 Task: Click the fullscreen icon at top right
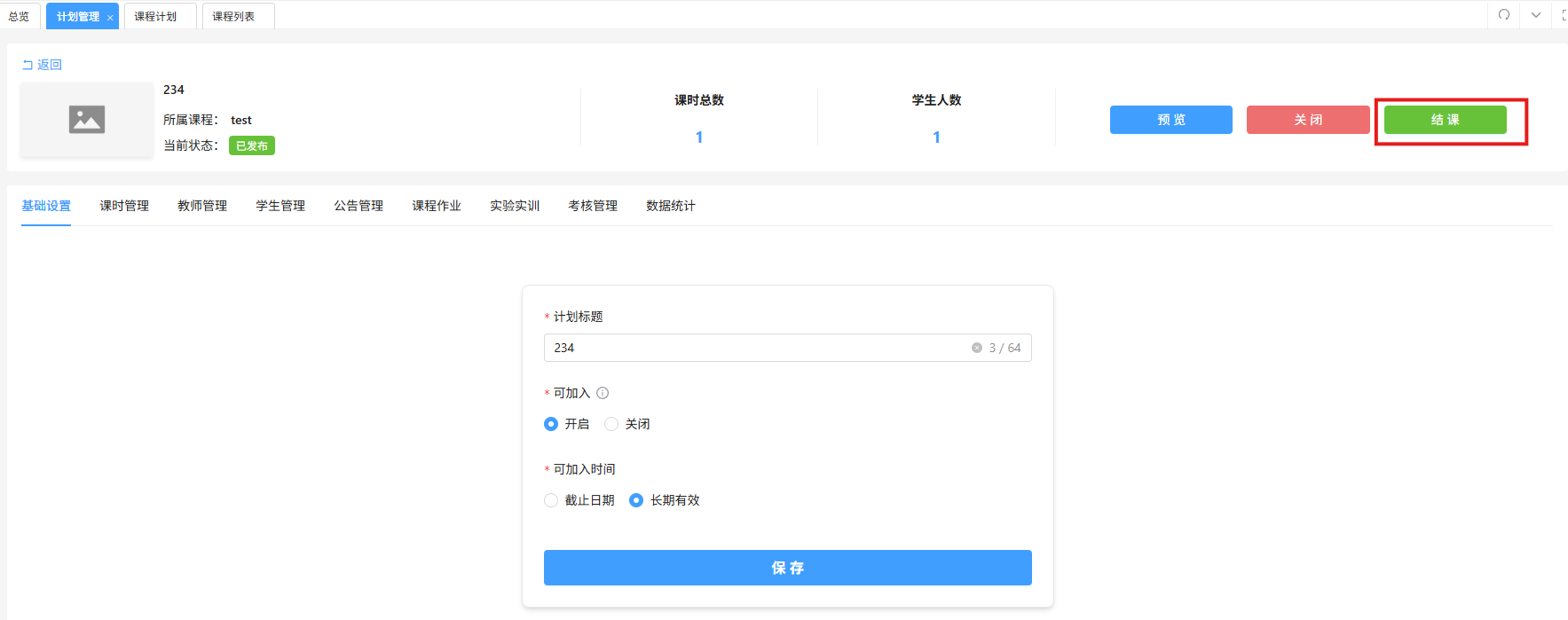tap(1564, 15)
